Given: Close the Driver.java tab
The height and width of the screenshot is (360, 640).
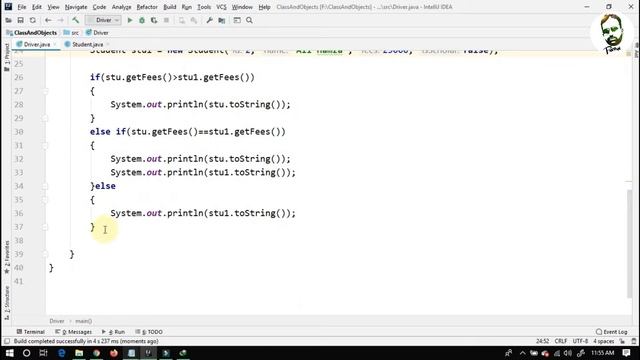Looking at the screenshot, I should (x=55, y=44).
